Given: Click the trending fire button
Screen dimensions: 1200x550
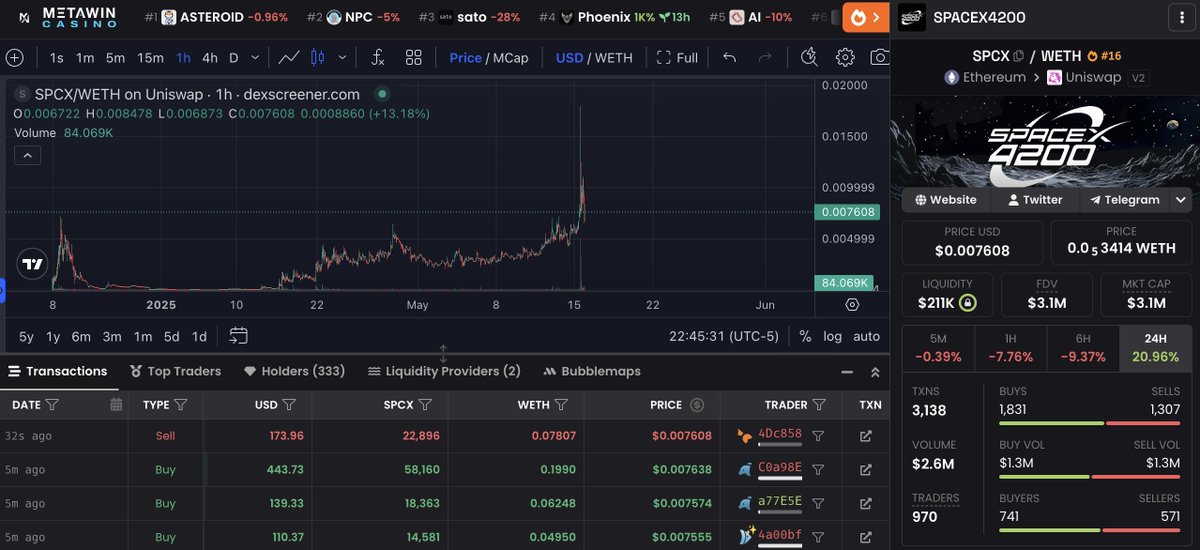Looking at the screenshot, I should pos(866,17).
